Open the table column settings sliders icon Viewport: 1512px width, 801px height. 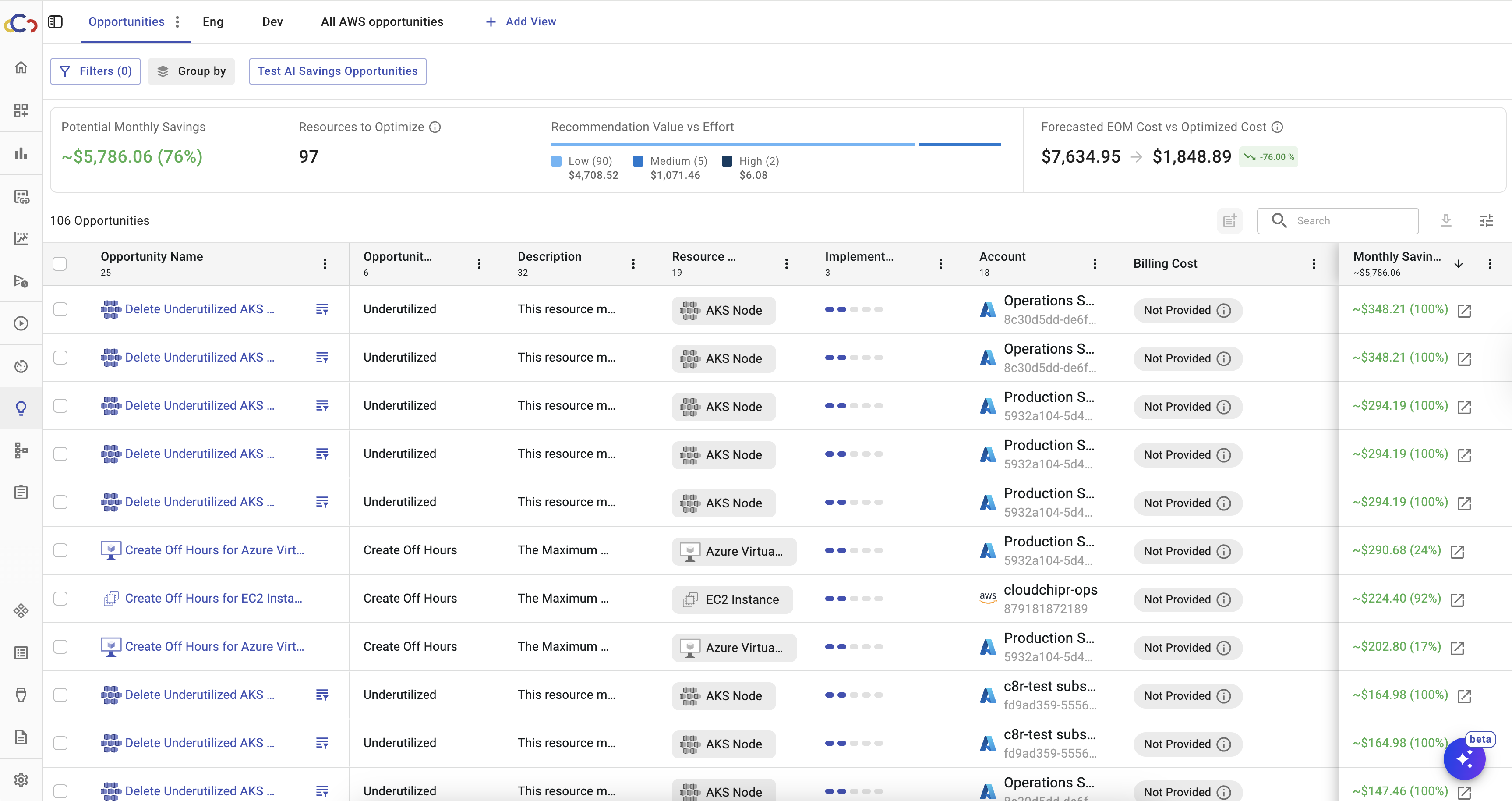tap(1486, 221)
